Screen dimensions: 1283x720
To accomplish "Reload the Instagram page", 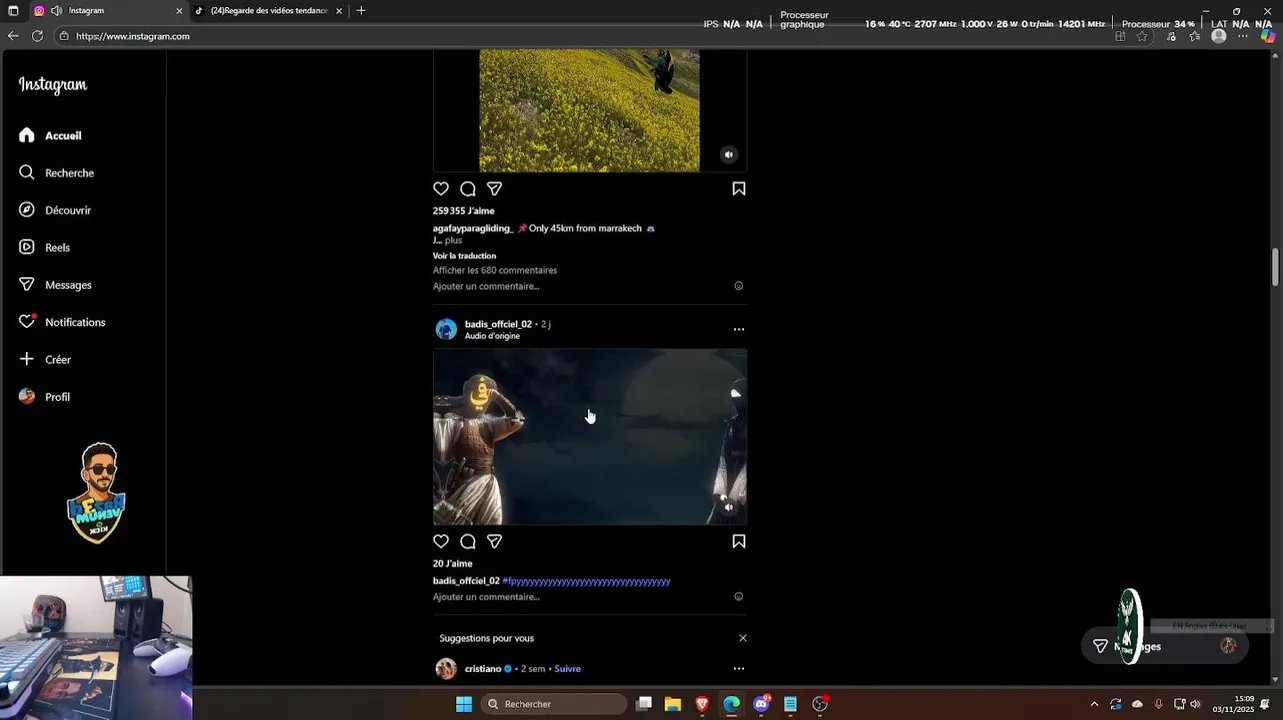I will click(37, 36).
